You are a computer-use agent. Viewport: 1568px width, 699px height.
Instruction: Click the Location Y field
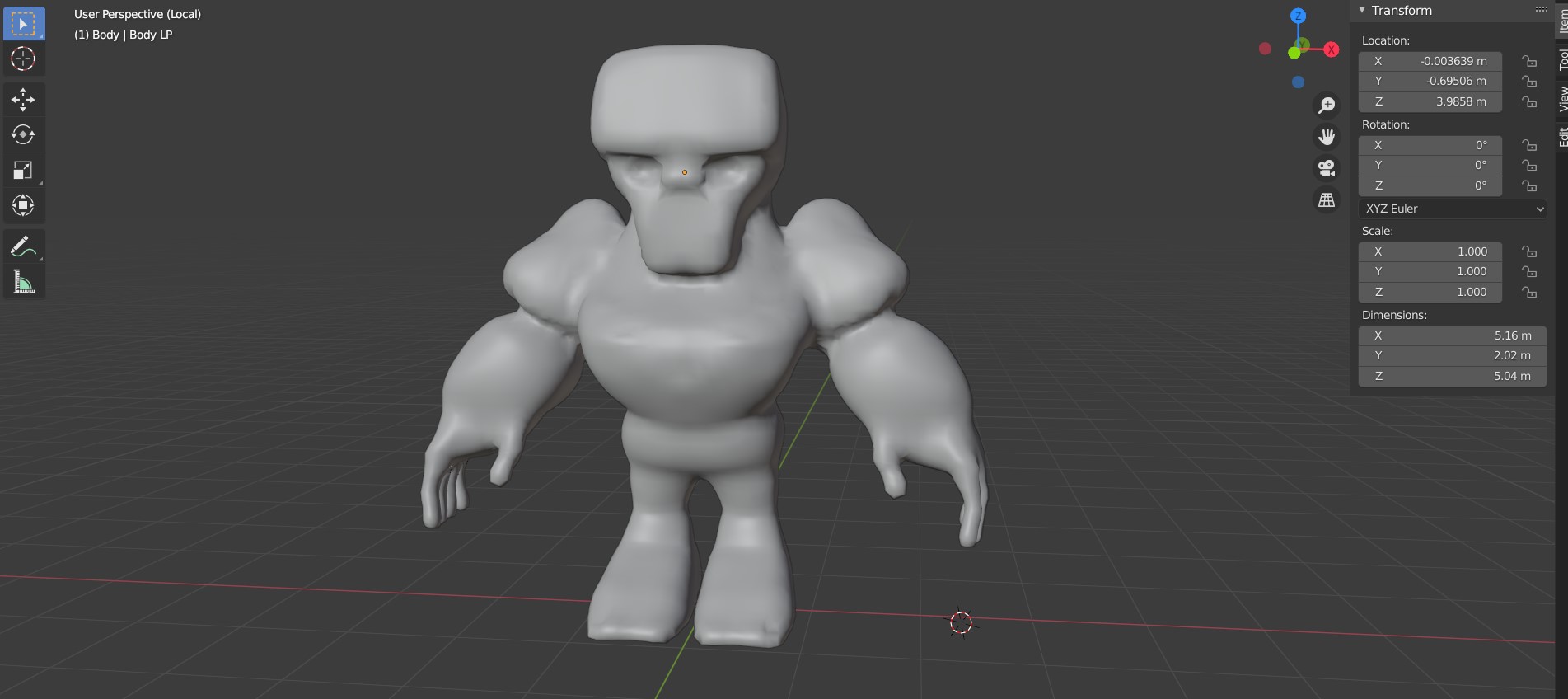point(1430,81)
